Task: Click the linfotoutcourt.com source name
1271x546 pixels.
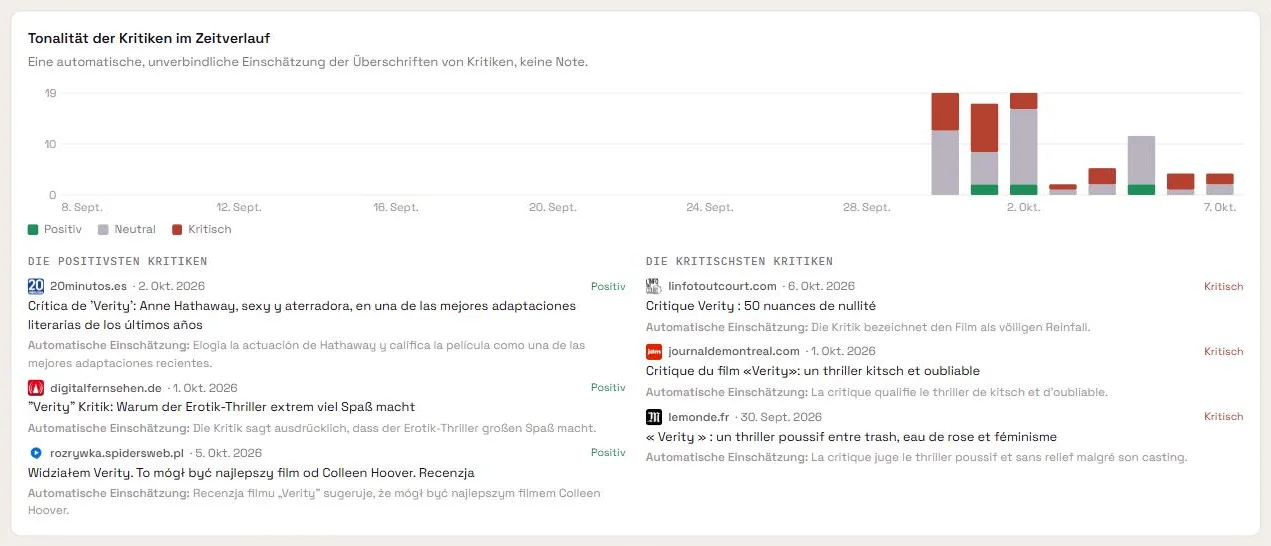Action: pyautogui.click(x=722, y=286)
